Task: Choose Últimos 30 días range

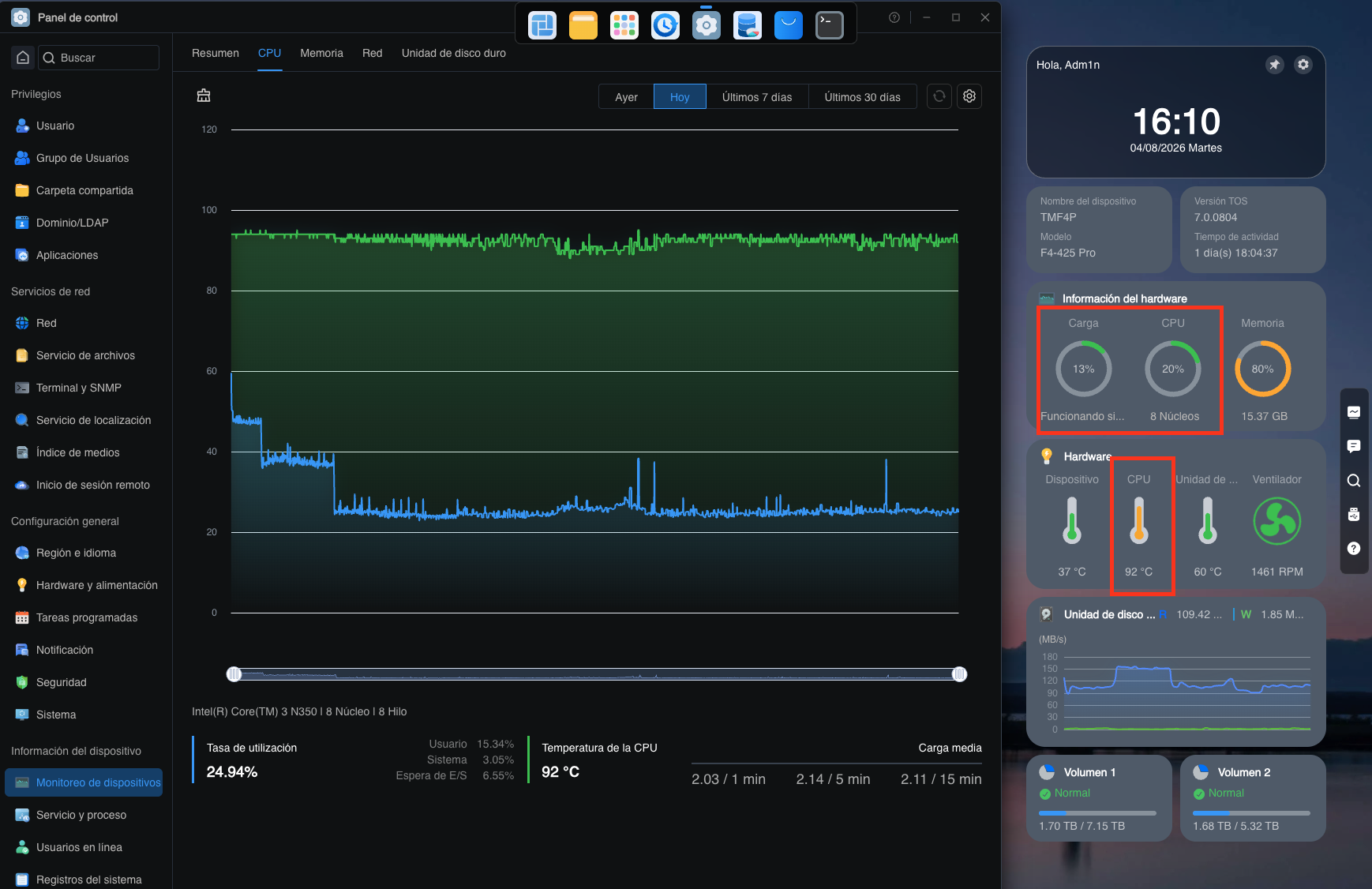Action: [x=863, y=97]
